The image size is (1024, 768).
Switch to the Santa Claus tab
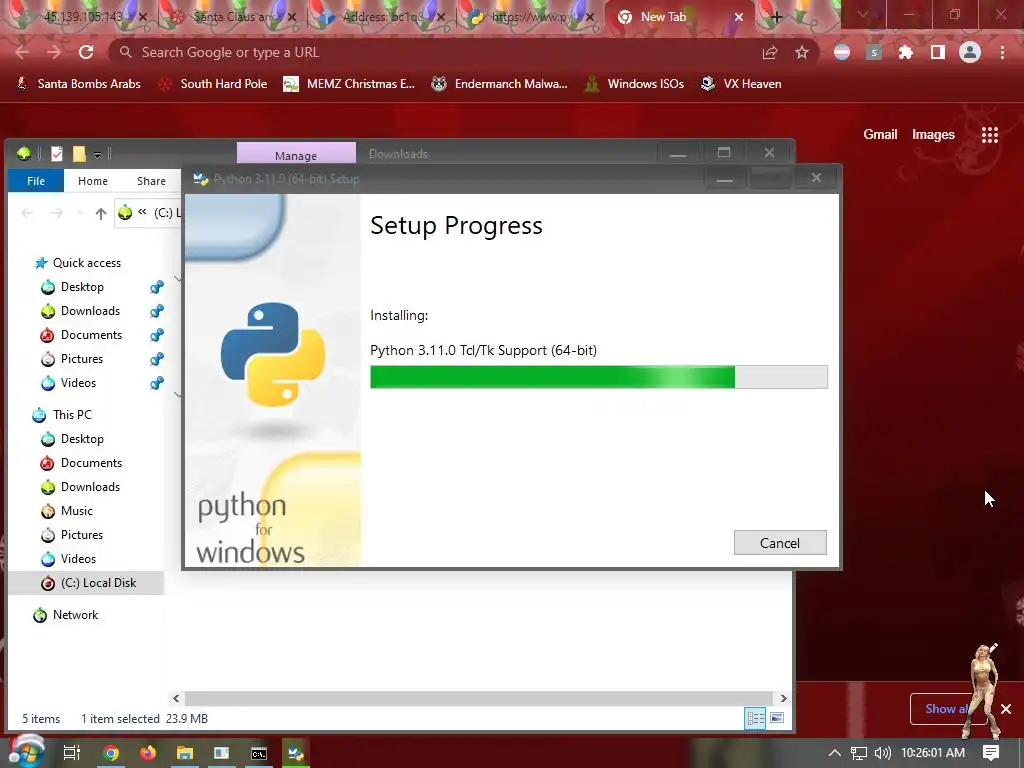pos(232,17)
